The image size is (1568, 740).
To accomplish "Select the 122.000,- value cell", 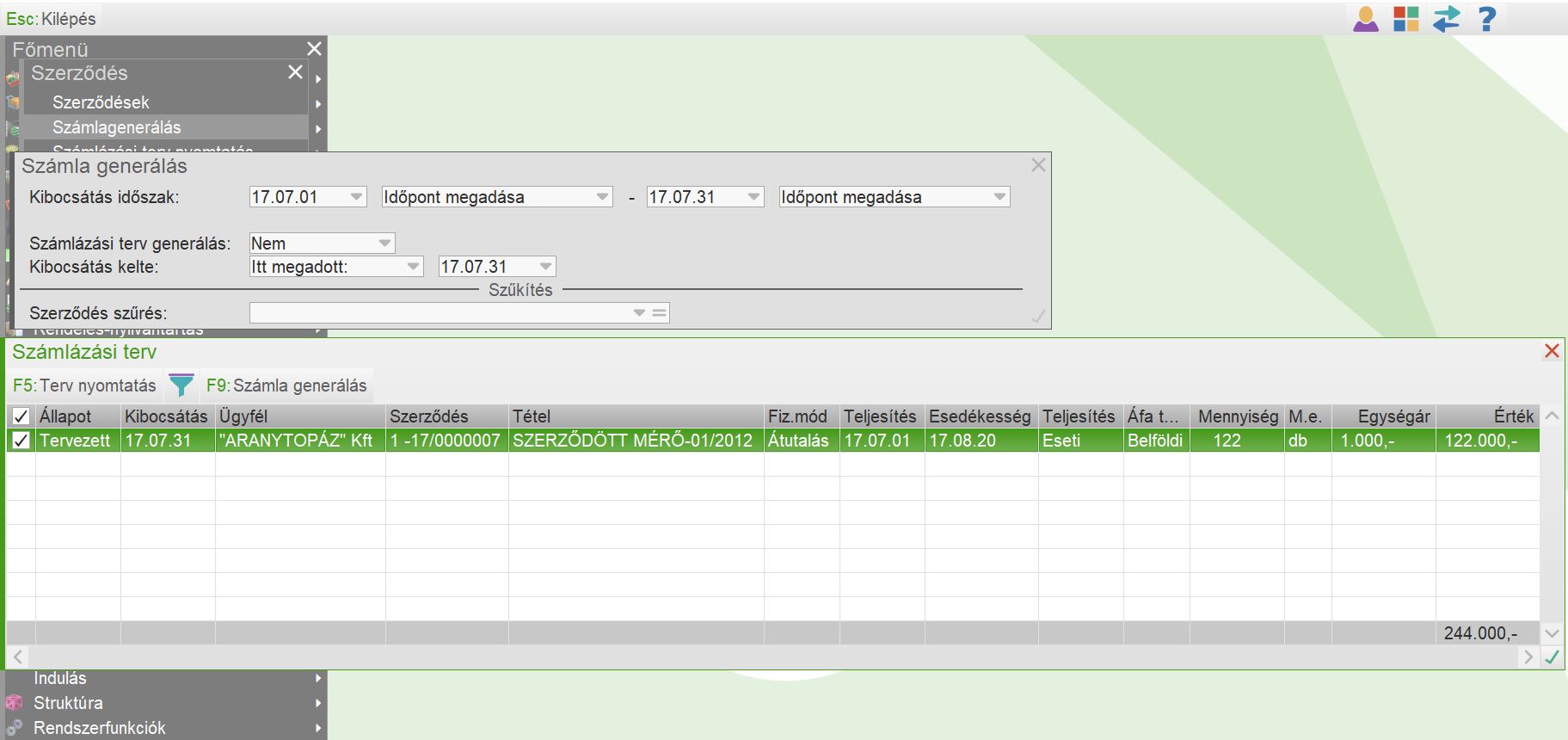I will coord(1487,441).
